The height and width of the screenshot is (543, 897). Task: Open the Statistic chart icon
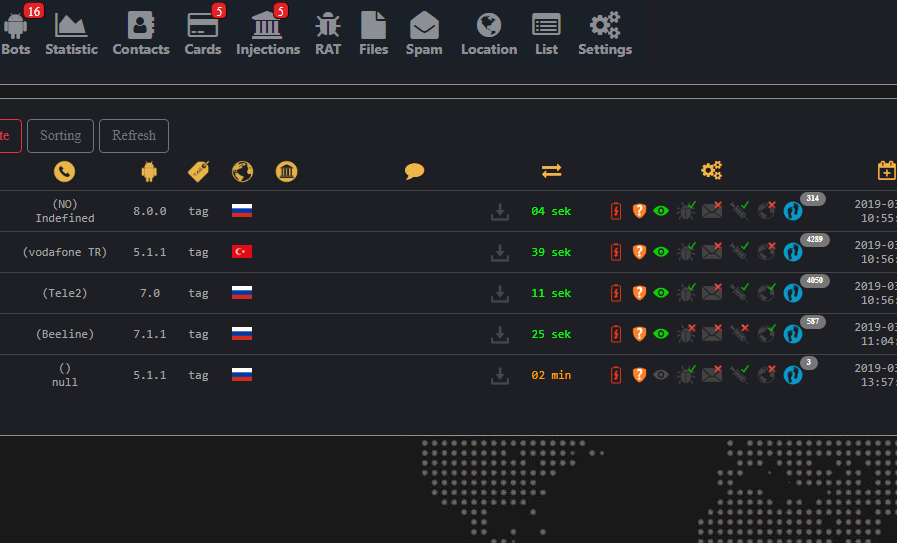click(71, 25)
